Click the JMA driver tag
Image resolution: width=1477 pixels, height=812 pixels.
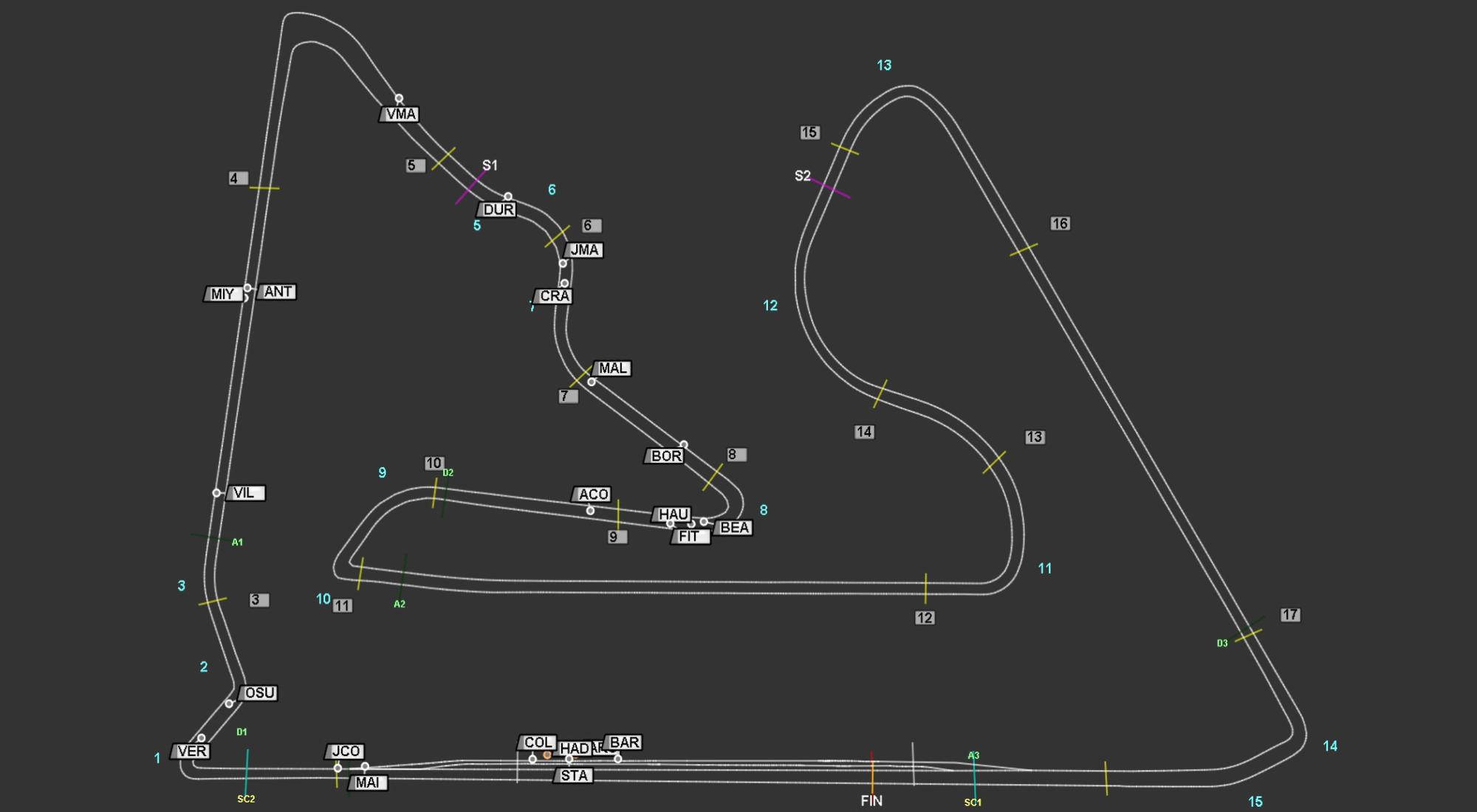point(583,250)
